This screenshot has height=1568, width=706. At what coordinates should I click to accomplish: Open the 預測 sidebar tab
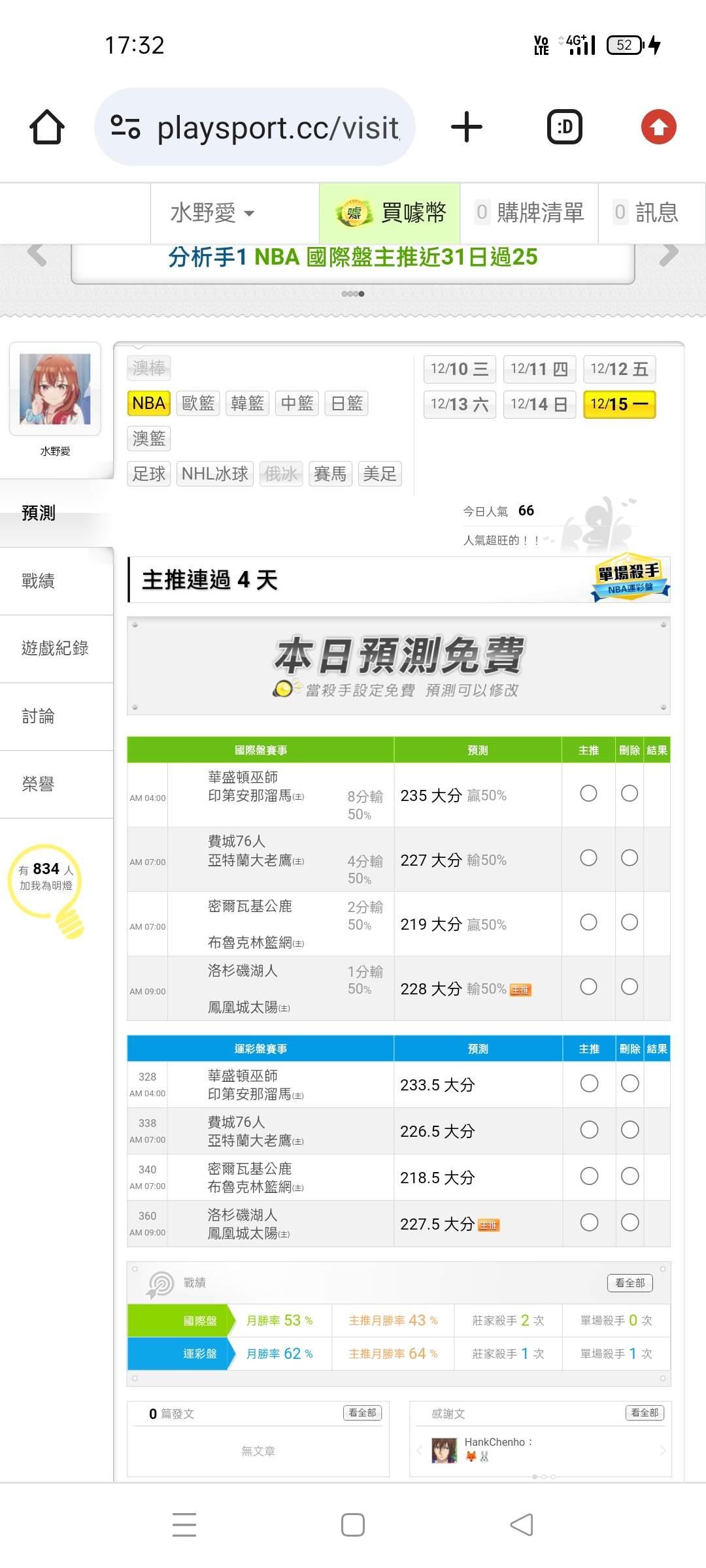tap(56, 513)
